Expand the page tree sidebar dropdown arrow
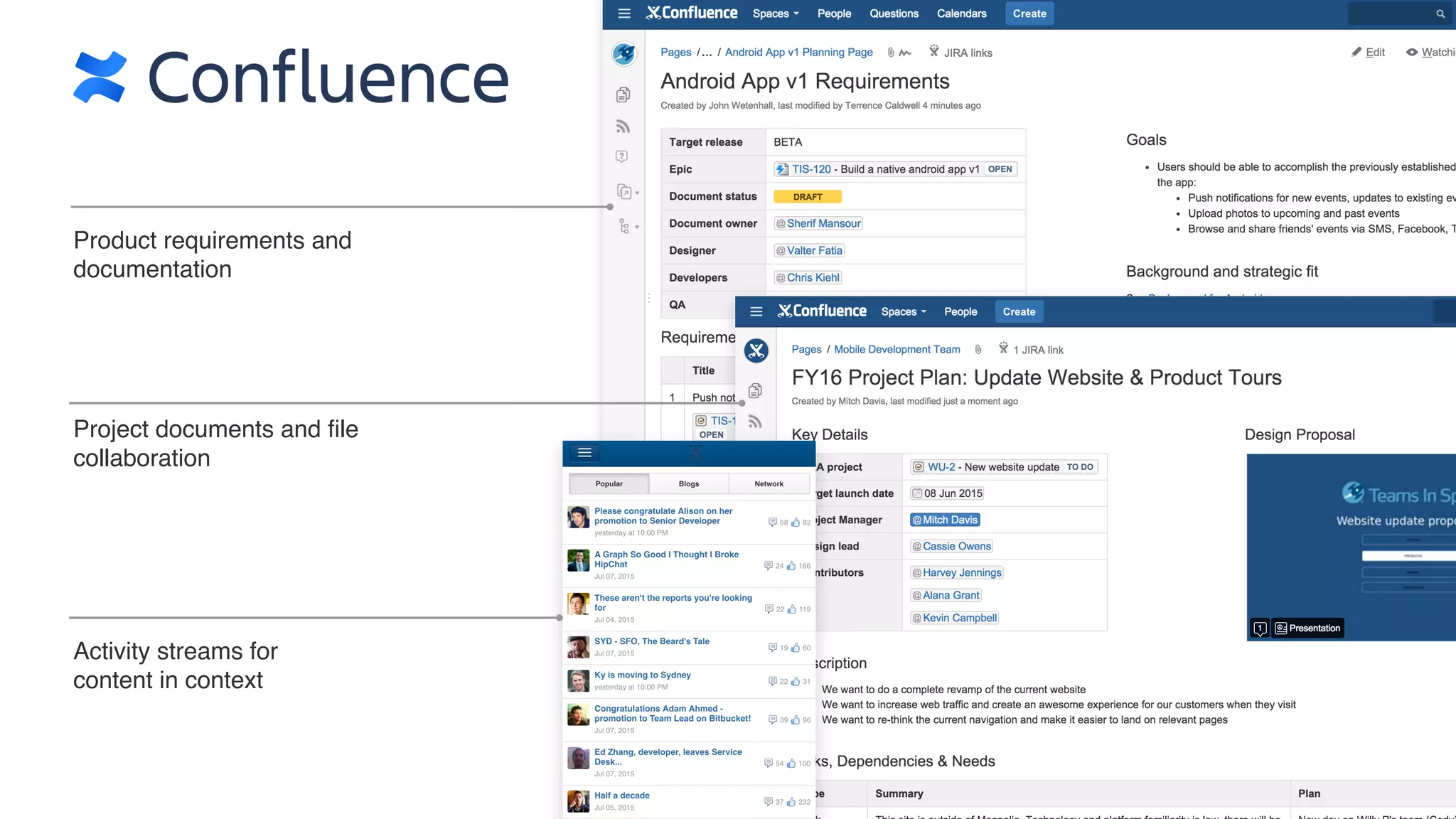Screen dimensions: 1456x819 (637, 227)
